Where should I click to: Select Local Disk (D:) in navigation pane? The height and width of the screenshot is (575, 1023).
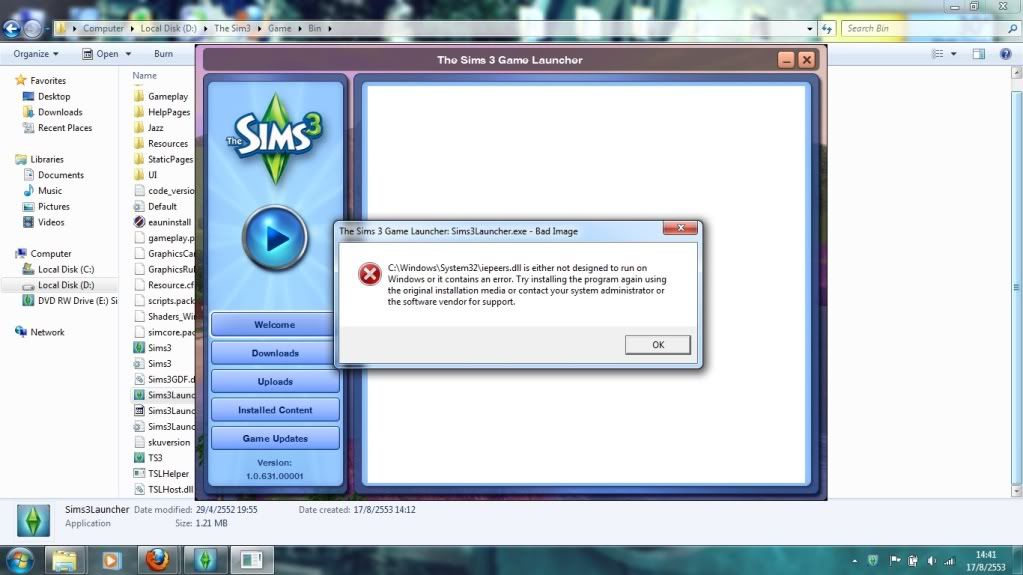click(65, 285)
